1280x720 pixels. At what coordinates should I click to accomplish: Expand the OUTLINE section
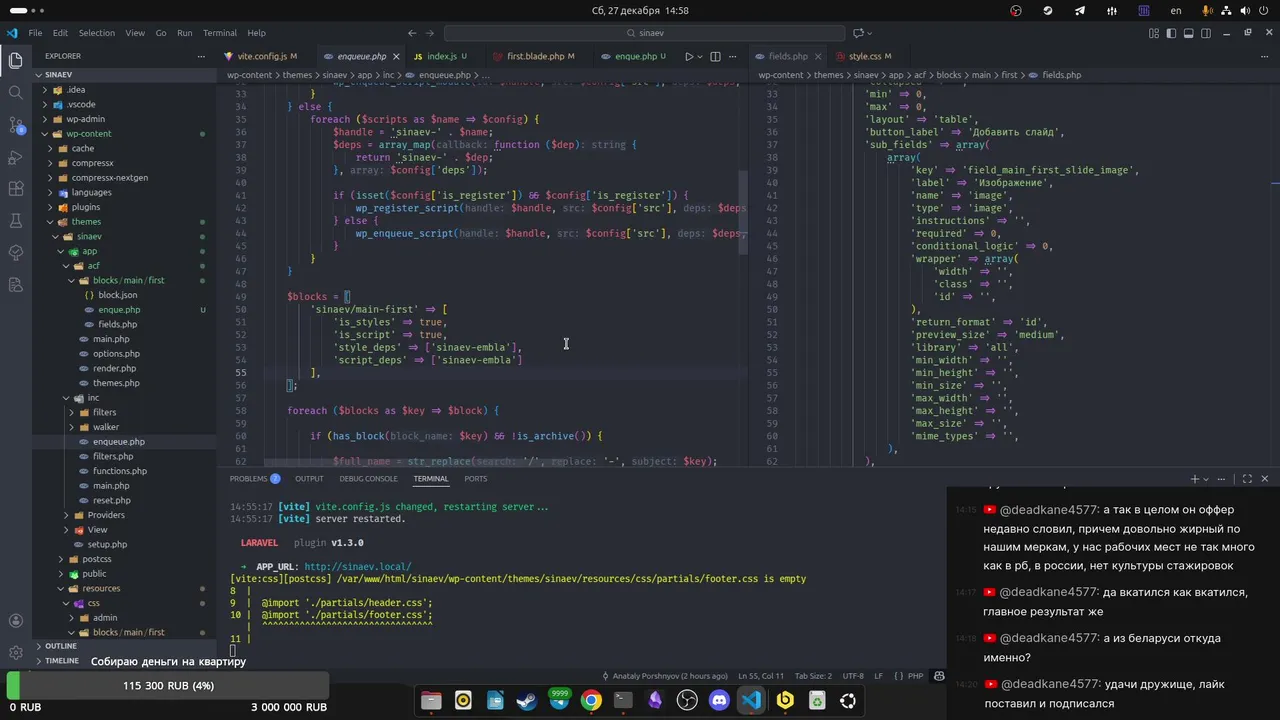point(124,646)
